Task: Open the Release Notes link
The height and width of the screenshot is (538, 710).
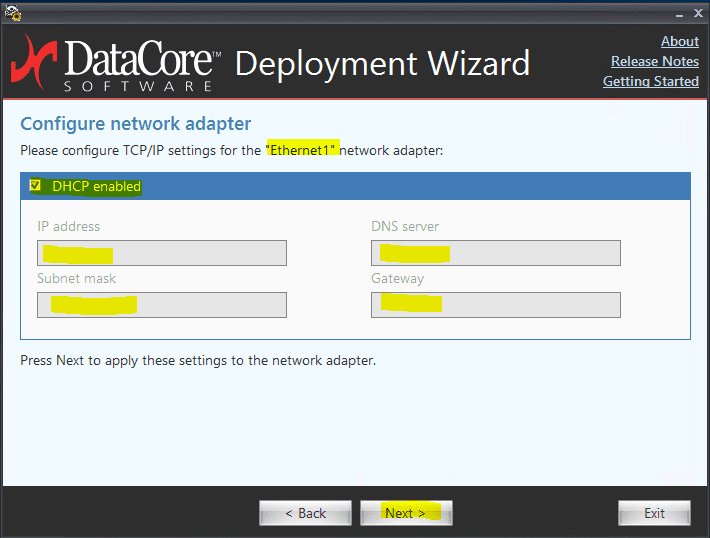Action: click(654, 61)
